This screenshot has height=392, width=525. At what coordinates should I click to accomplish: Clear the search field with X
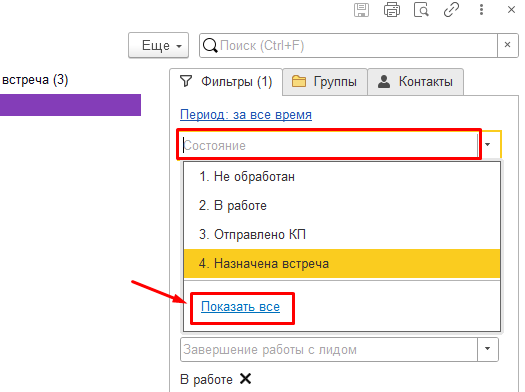coord(508,45)
